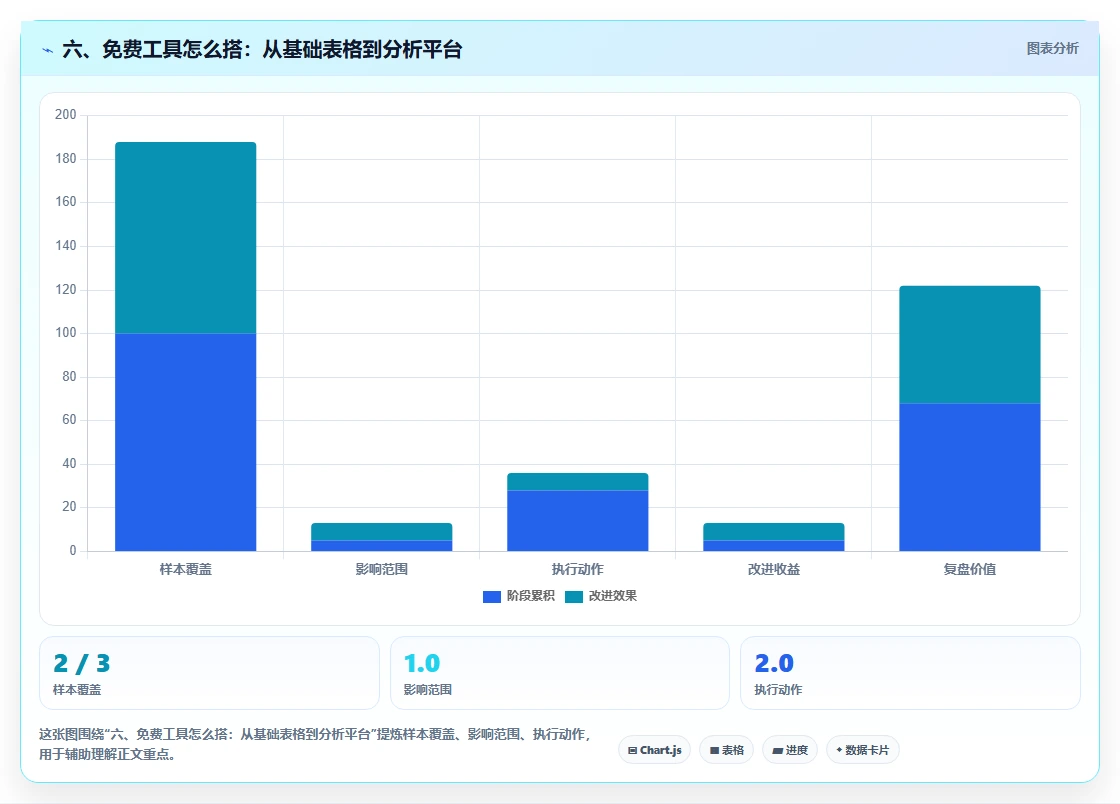Click the 阶段累积 legend label
This screenshot has width=1120, height=804.
[x=531, y=596]
